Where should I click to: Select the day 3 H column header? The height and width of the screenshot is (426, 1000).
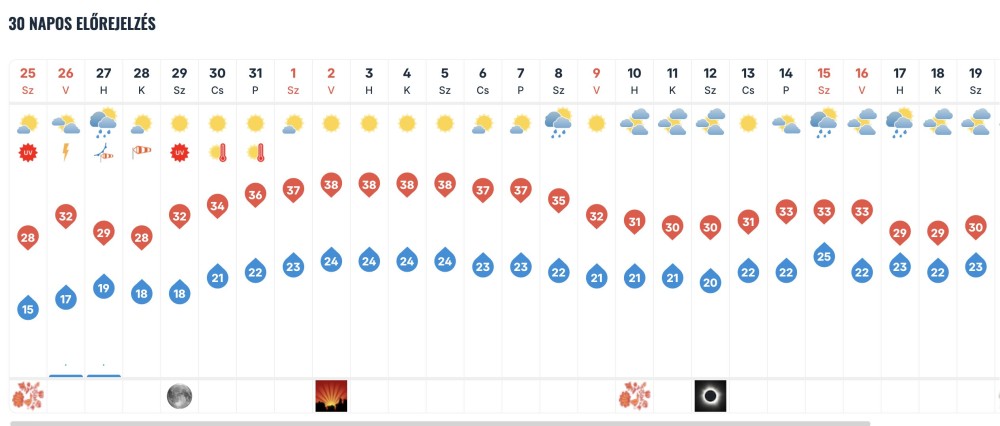(369, 81)
